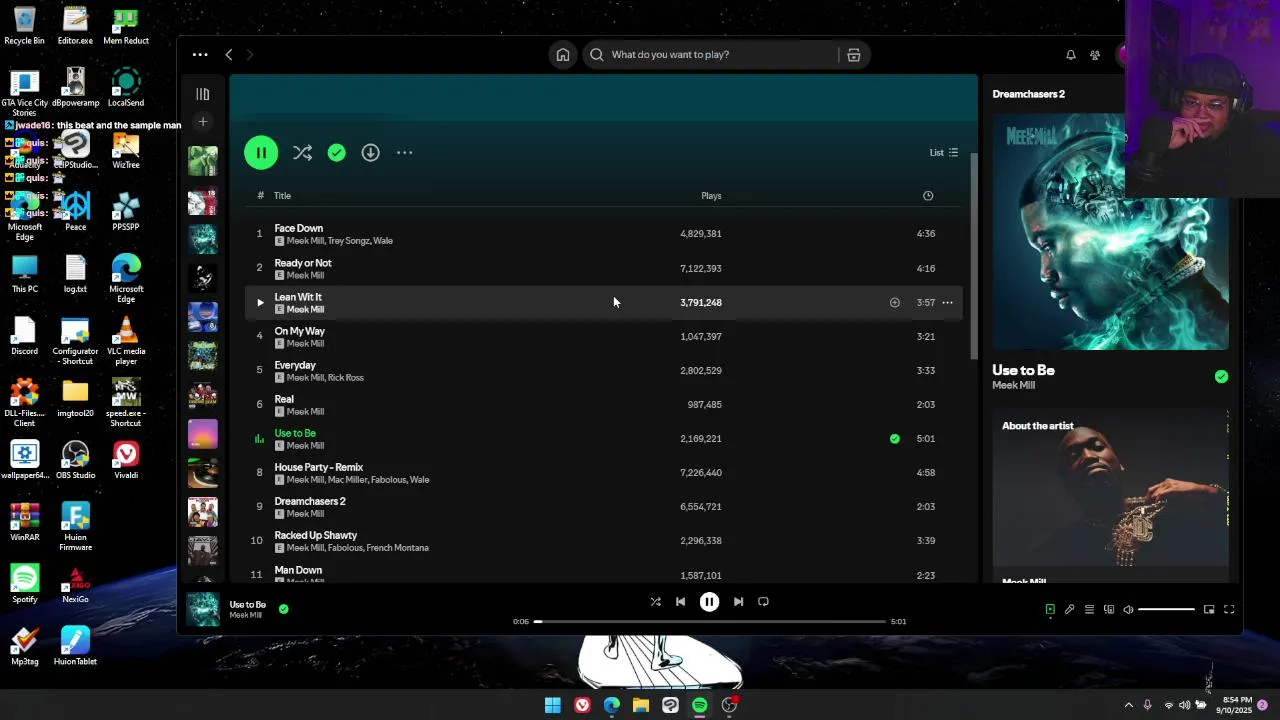Open the Spotify app three-dot menu

(200, 55)
